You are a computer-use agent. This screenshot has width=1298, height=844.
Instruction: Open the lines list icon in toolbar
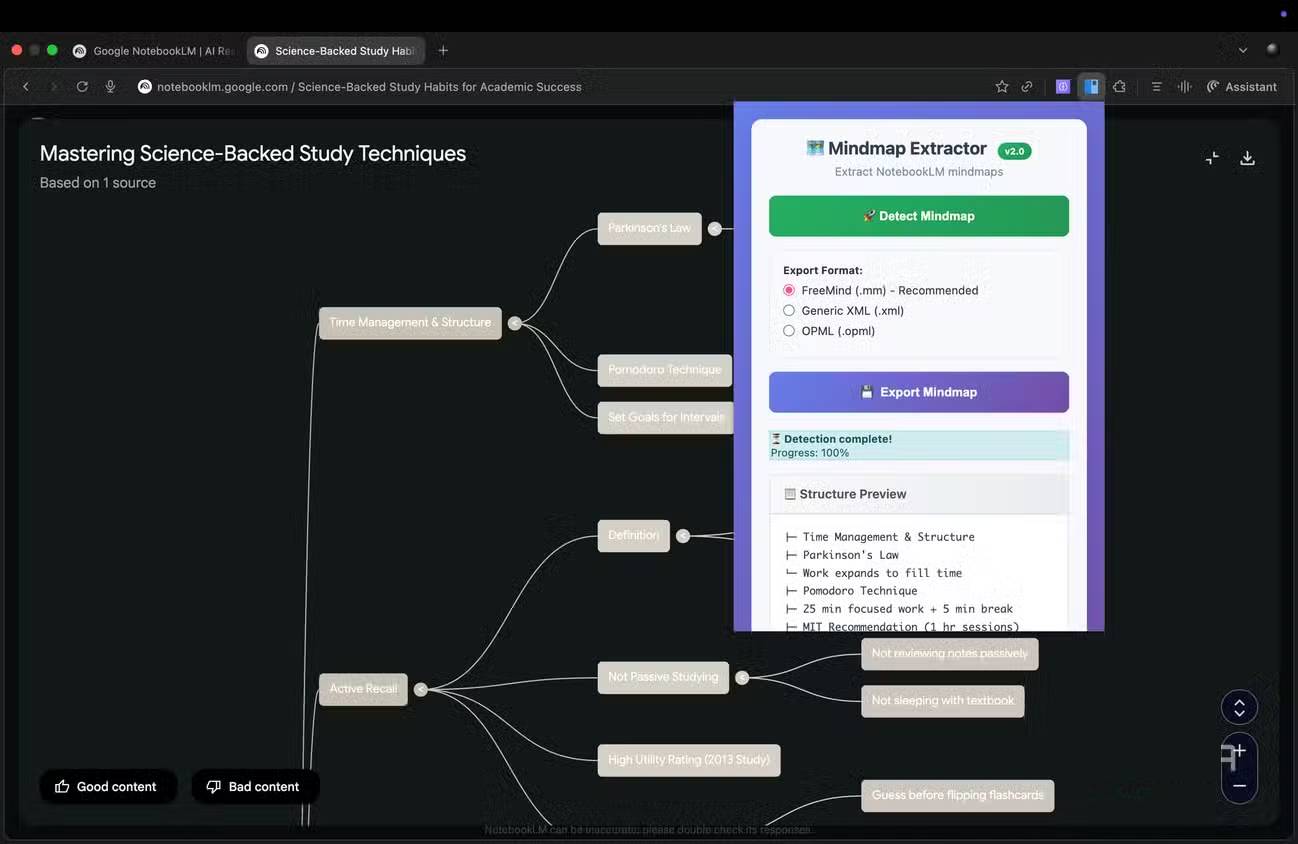[1156, 87]
